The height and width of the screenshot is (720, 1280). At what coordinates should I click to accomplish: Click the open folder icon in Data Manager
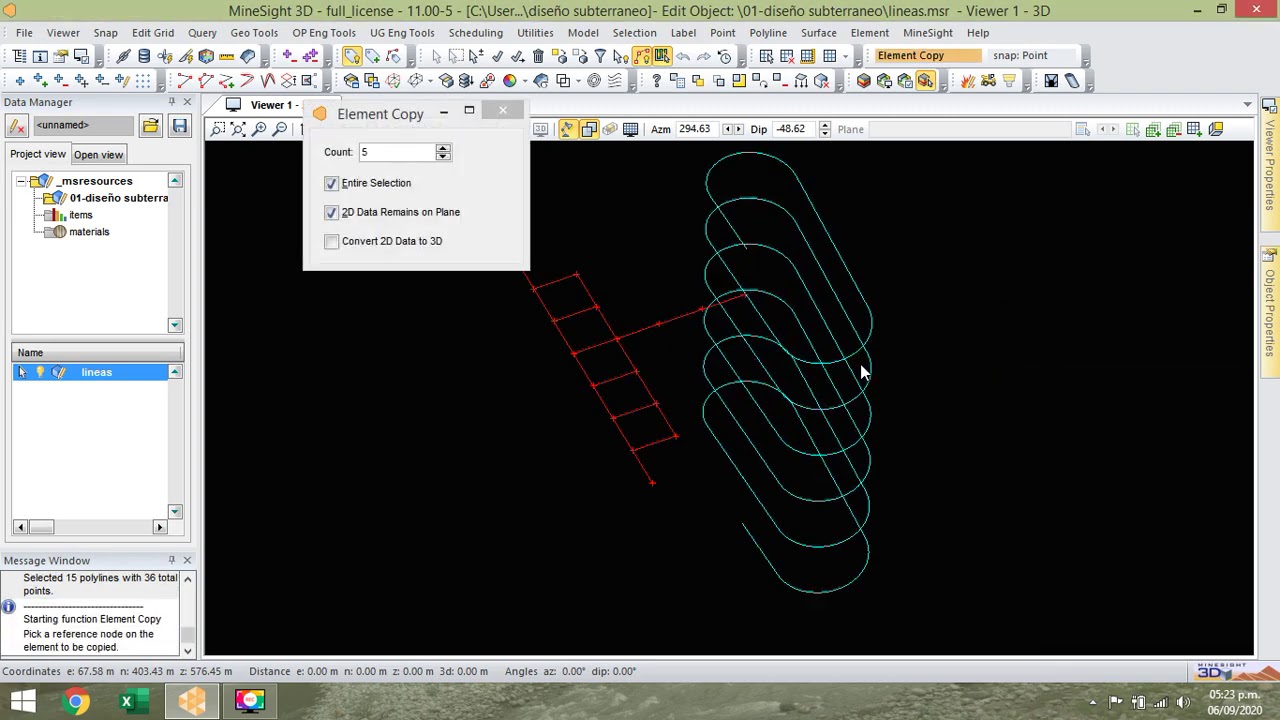150,125
